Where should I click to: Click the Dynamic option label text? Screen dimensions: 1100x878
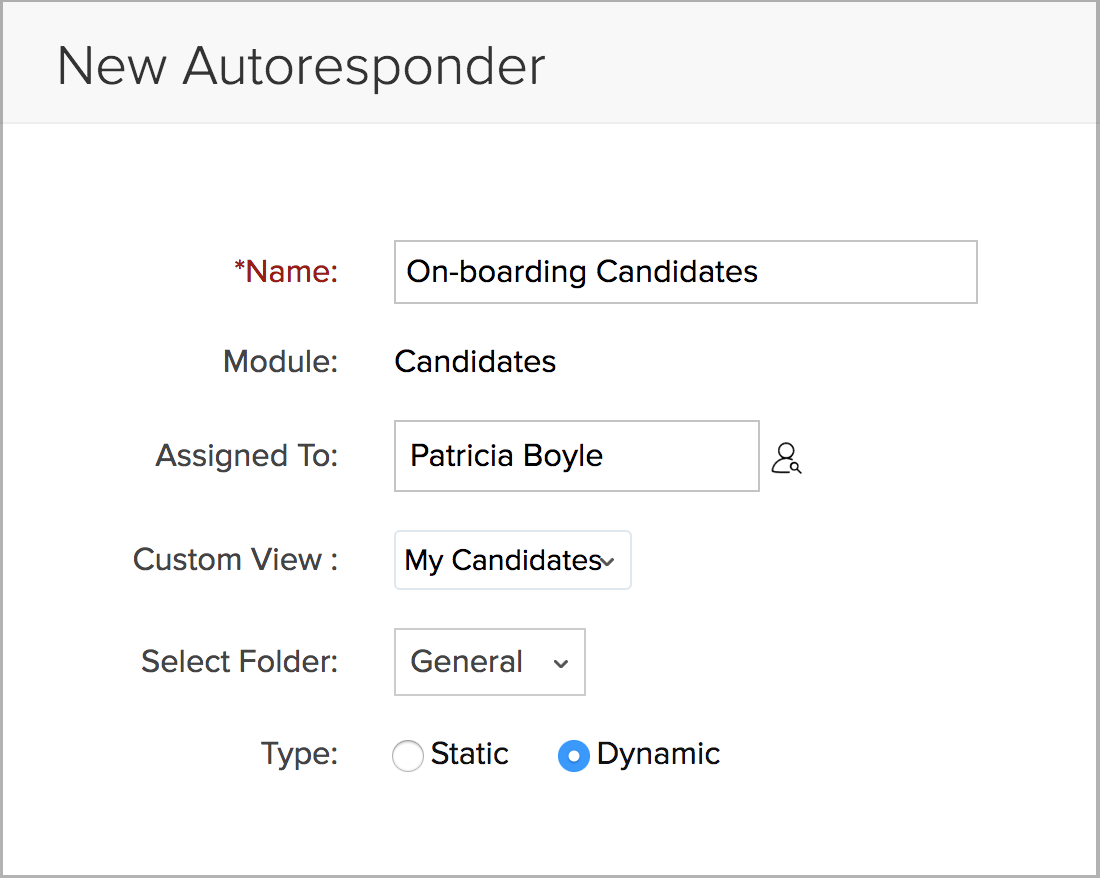(658, 754)
